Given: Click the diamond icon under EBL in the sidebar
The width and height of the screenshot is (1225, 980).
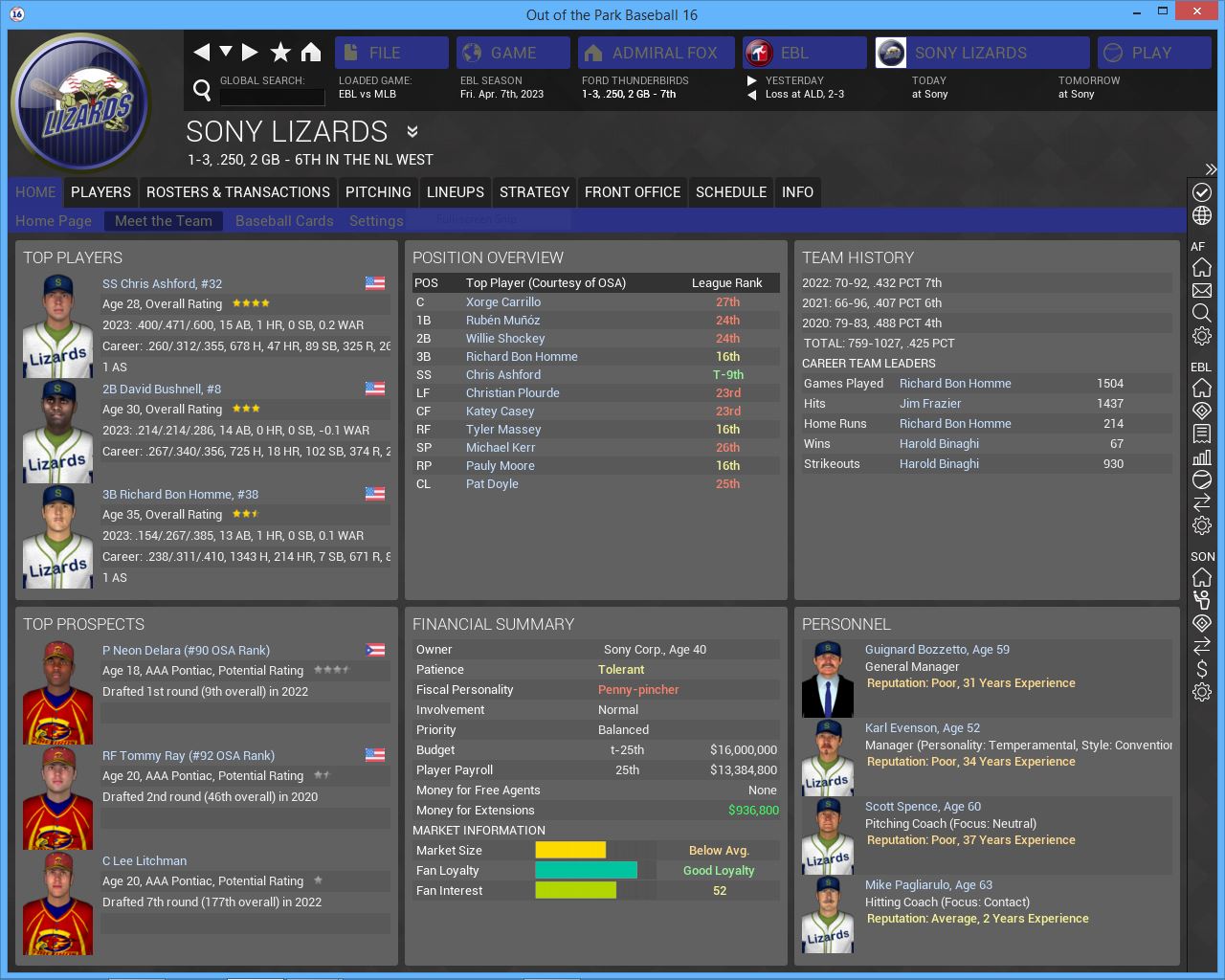Looking at the screenshot, I should click(x=1202, y=411).
